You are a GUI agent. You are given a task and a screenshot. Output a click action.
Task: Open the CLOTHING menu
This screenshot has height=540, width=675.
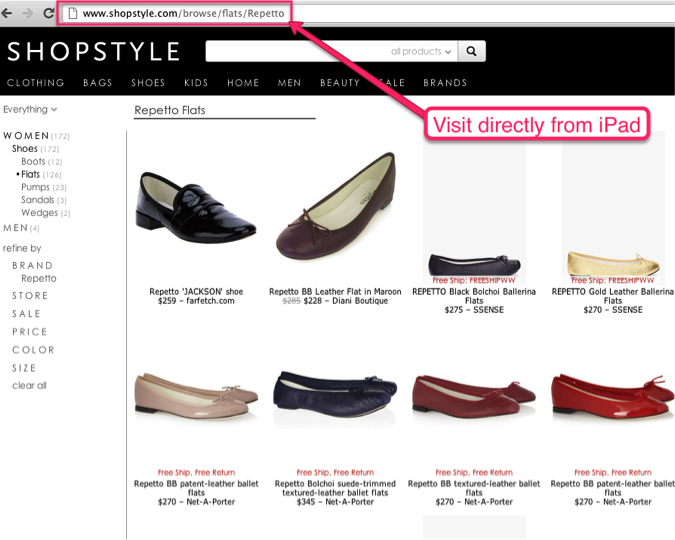35,83
